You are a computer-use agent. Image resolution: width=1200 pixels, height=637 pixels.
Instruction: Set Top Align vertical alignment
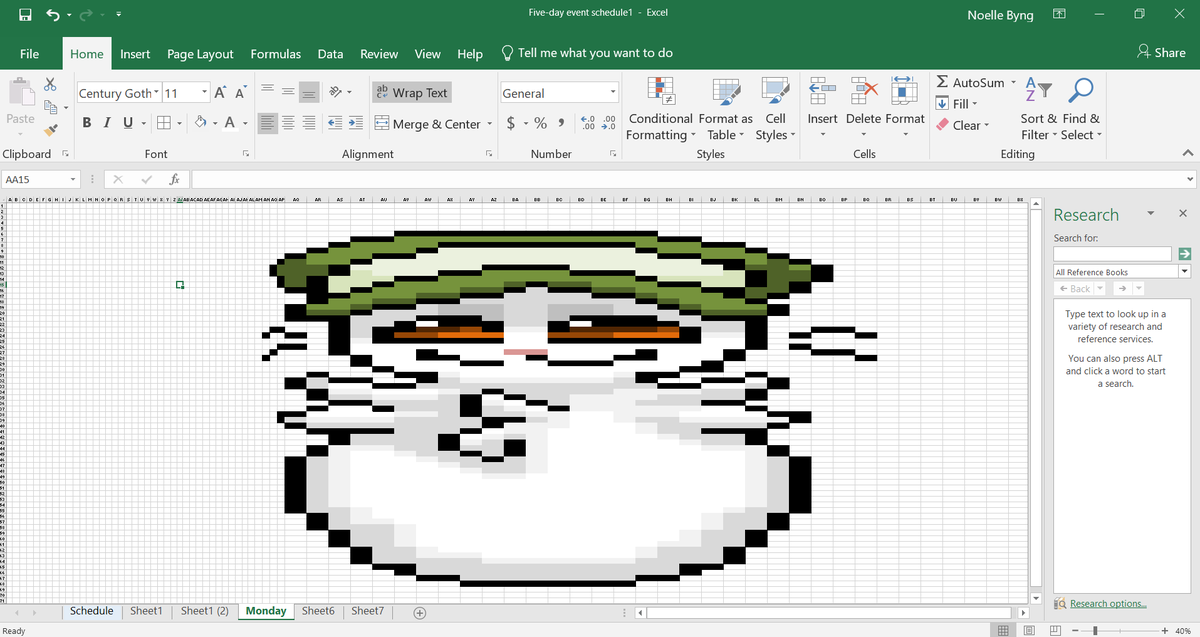point(267,92)
